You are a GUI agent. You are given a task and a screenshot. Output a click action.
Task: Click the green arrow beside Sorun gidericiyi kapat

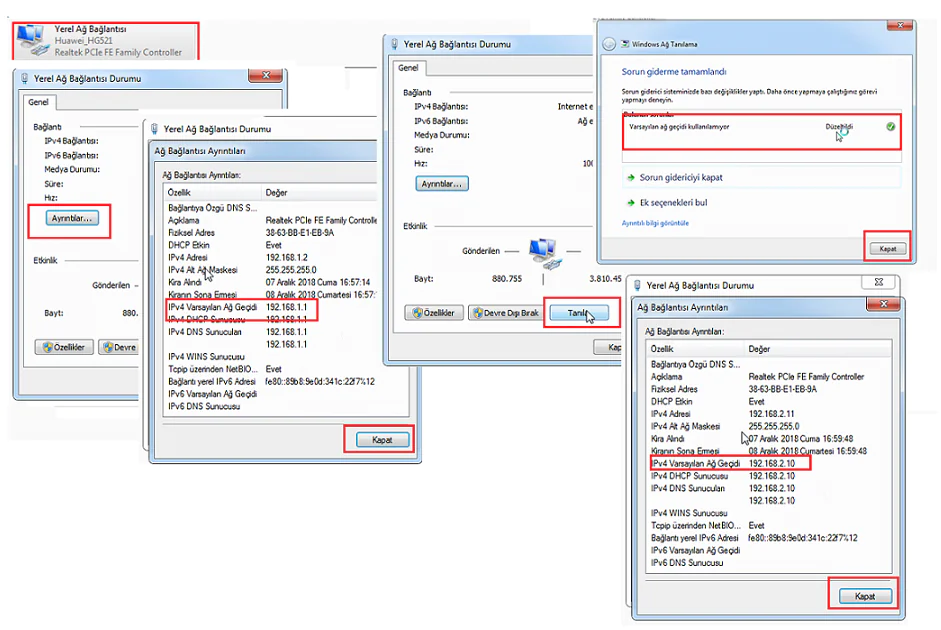[x=630, y=177]
